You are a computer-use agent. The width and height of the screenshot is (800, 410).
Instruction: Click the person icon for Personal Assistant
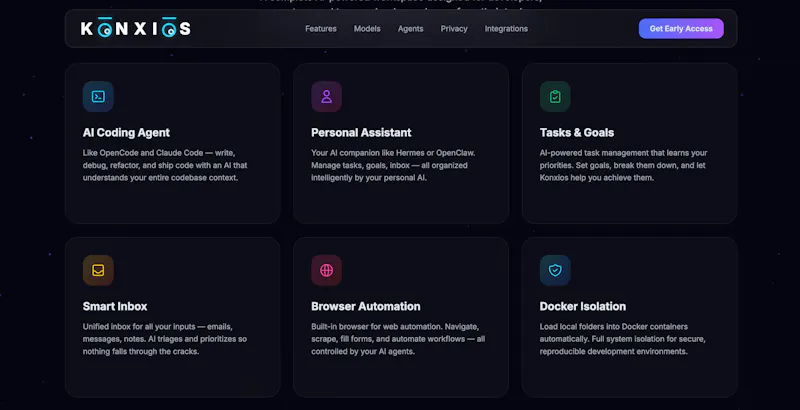click(327, 96)
